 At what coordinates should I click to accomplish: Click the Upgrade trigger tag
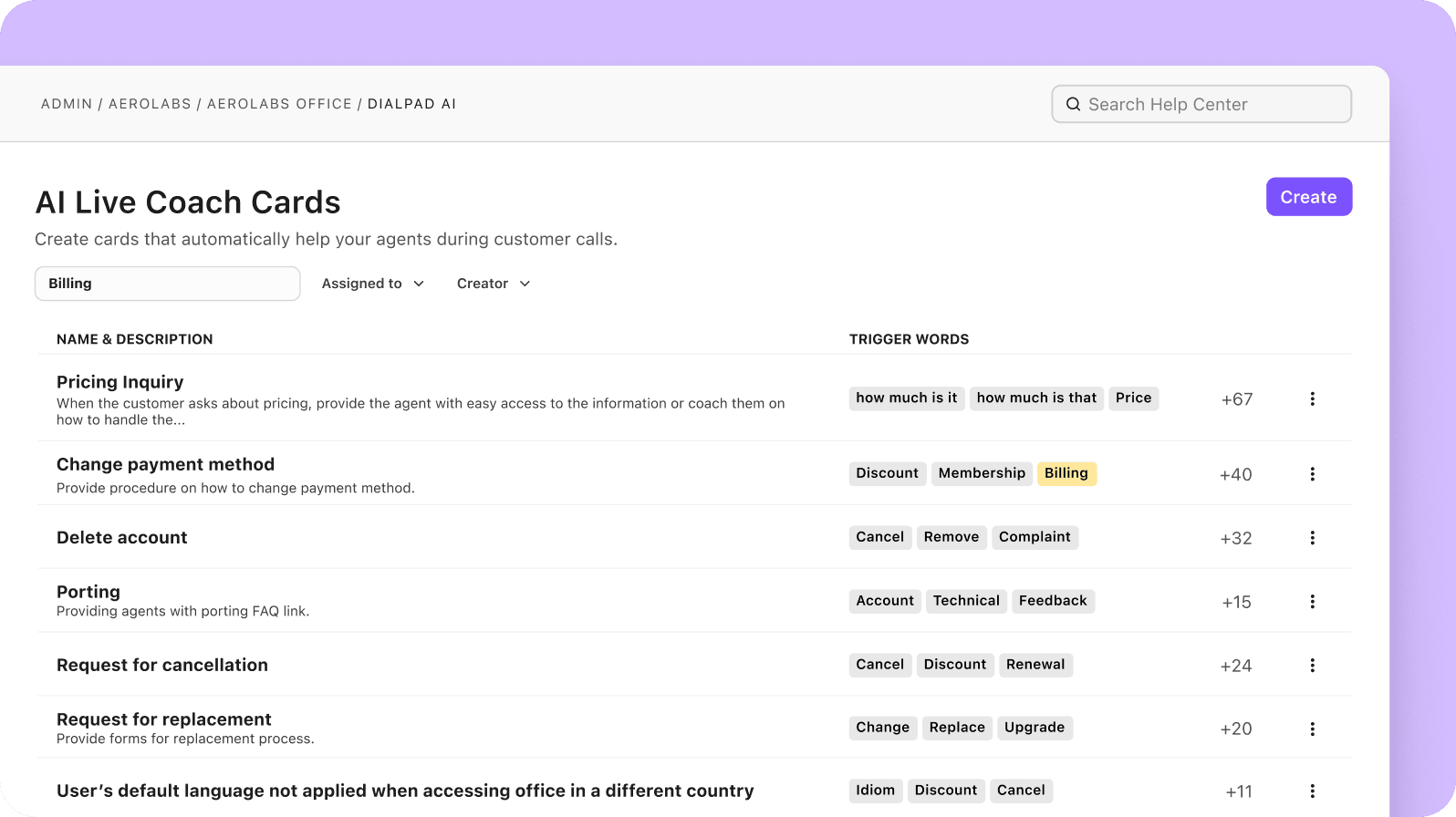[1035, 728]
